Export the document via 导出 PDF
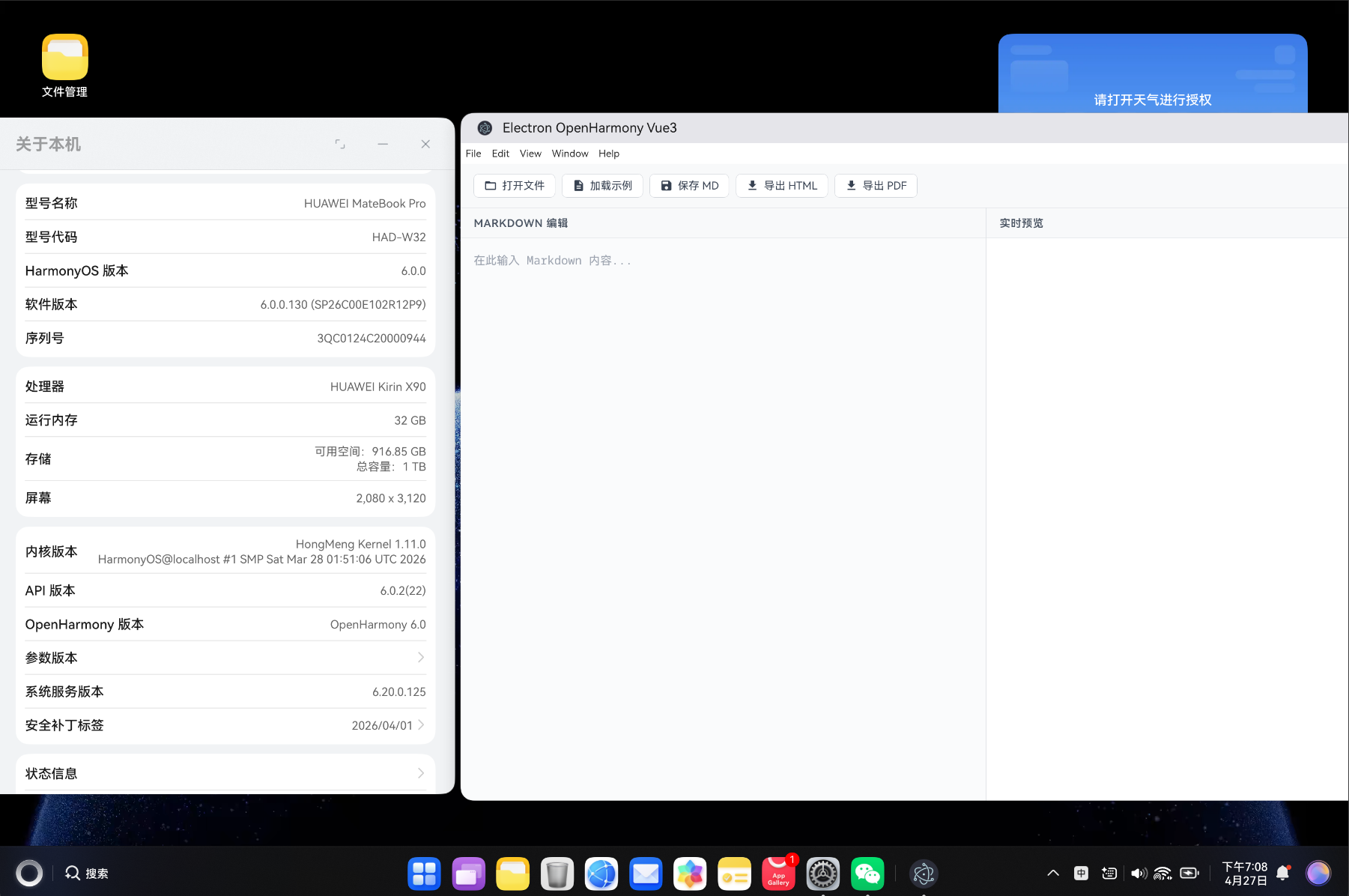This screenshot has width=1349, height=896. click(876, 186)
